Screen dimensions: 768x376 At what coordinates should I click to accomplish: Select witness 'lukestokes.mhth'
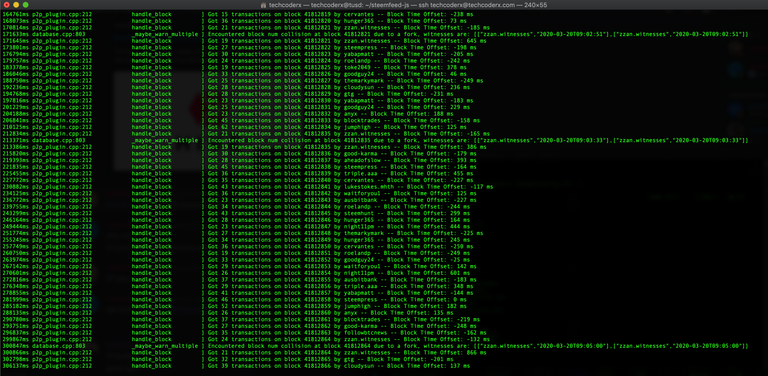pos(369,187)
